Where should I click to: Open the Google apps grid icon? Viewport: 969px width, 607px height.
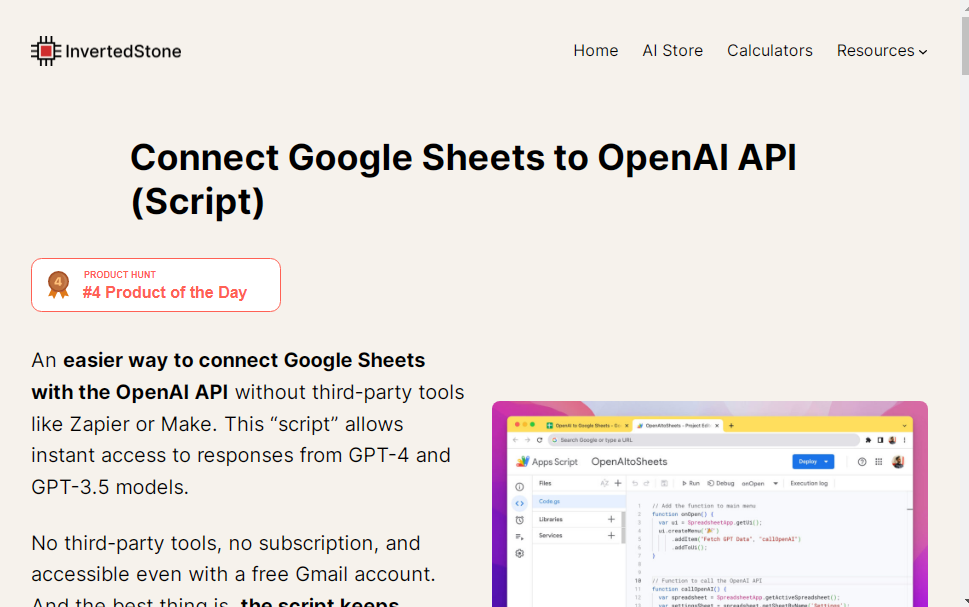(879, 462)
